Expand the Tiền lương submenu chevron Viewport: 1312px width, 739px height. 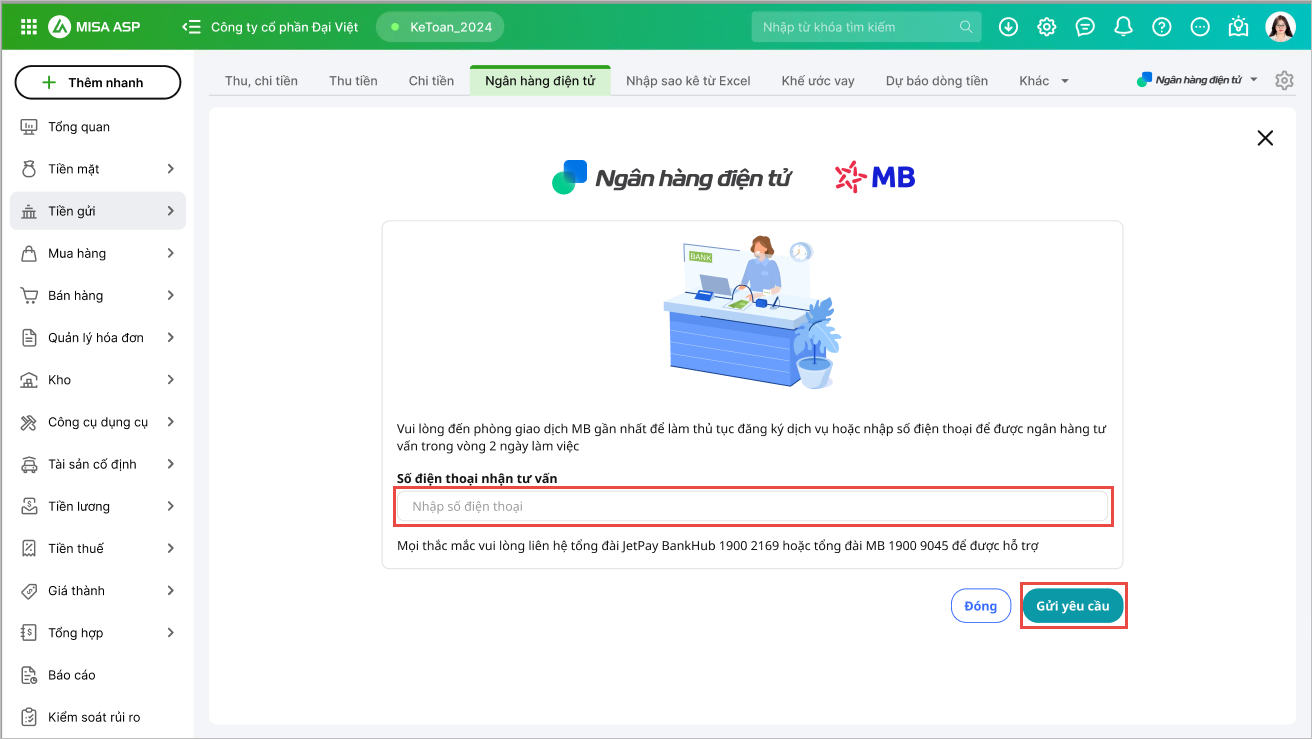(x=171, y=506)
